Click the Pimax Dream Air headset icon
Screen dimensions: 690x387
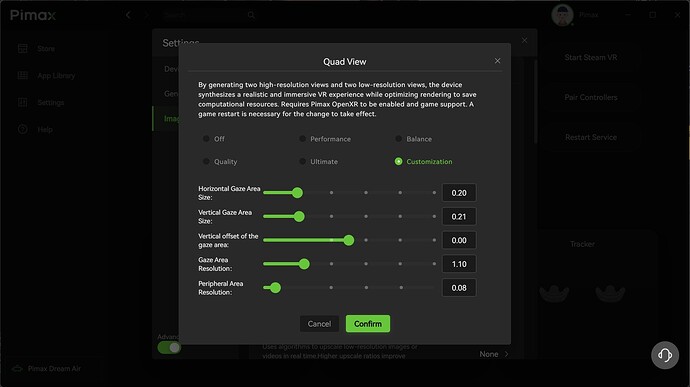(17, 369)
